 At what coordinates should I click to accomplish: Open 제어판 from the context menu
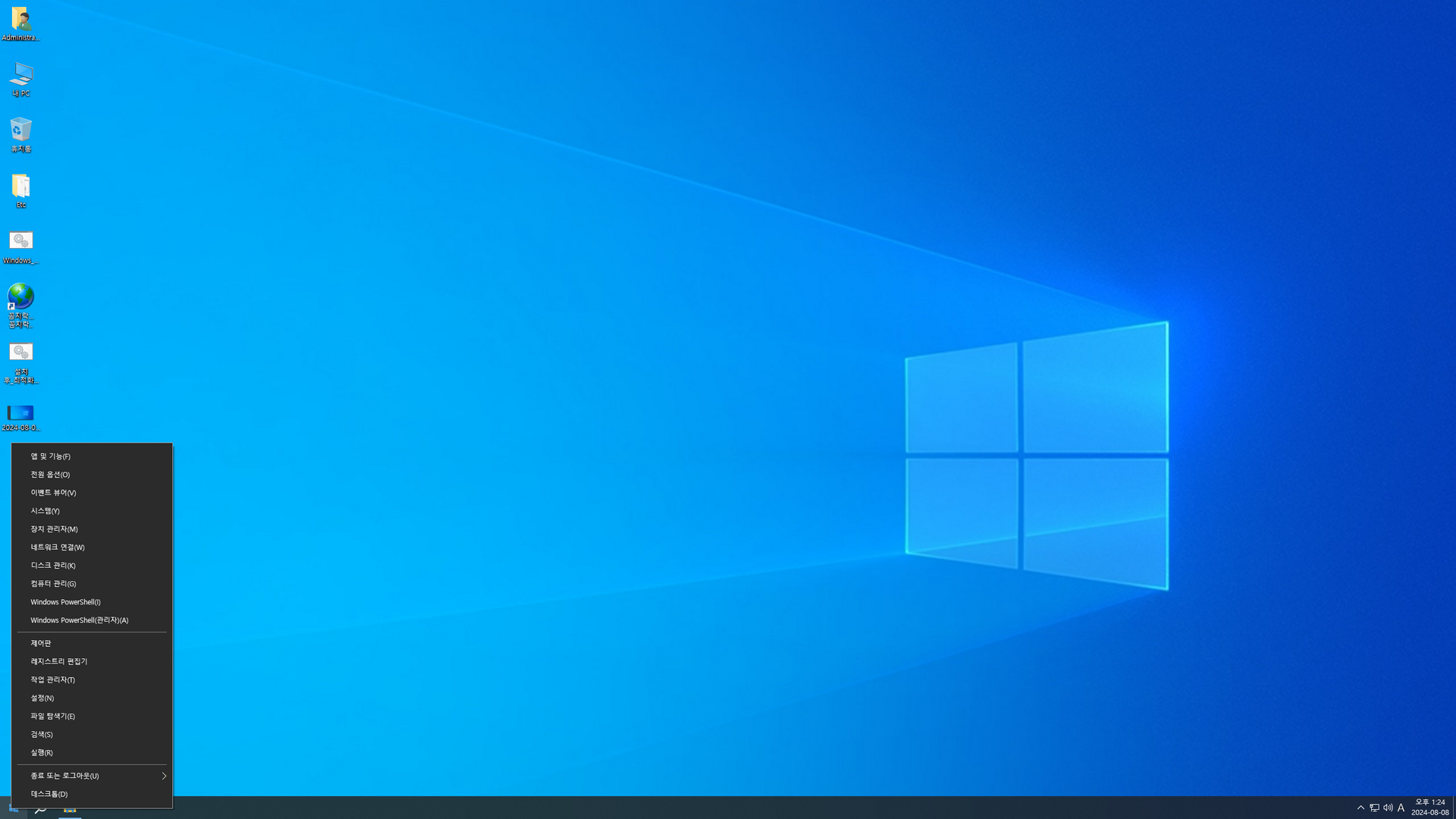(x=41, y=643)
